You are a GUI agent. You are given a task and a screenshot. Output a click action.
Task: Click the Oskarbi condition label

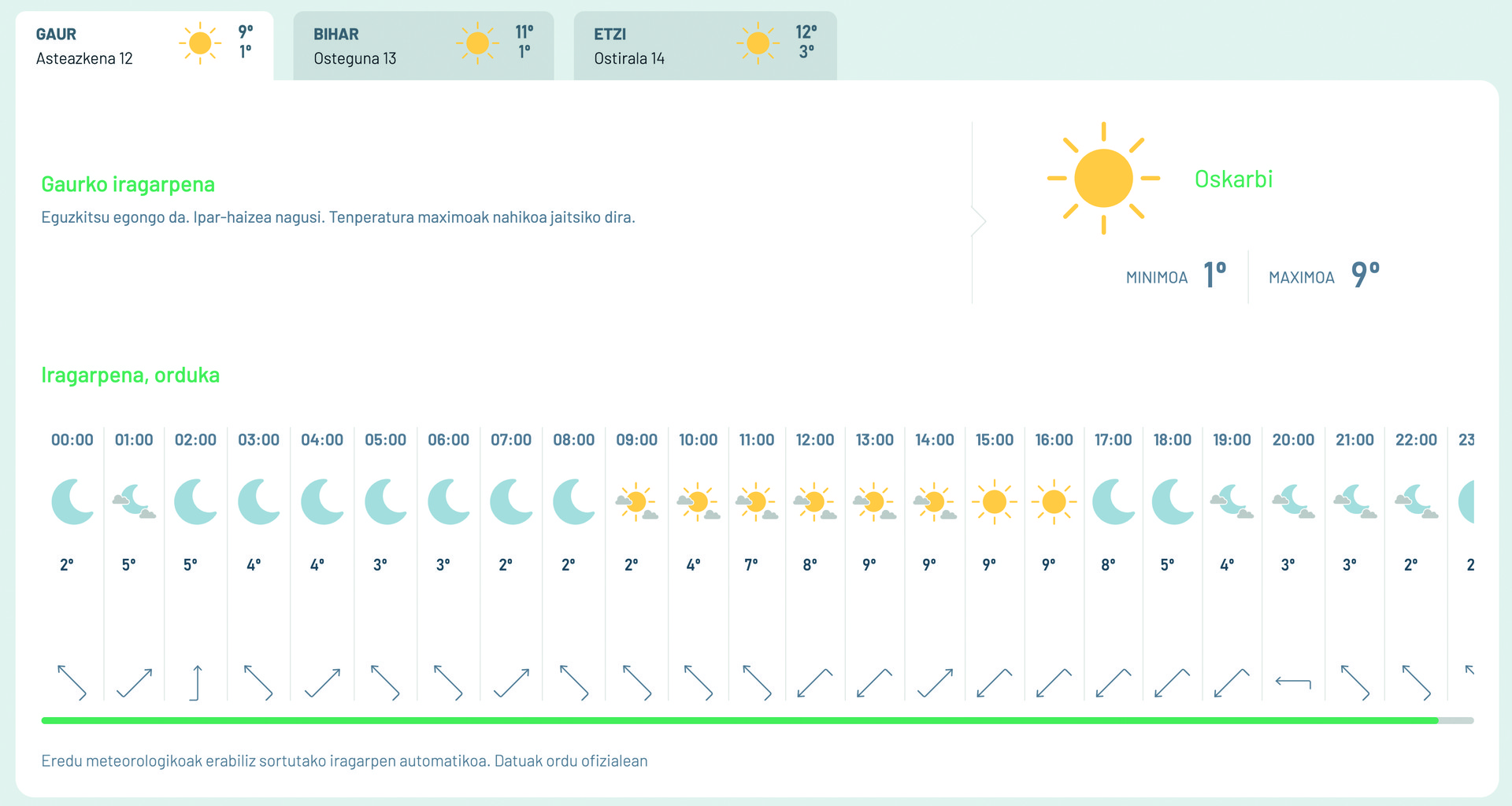click(1233, 179)
